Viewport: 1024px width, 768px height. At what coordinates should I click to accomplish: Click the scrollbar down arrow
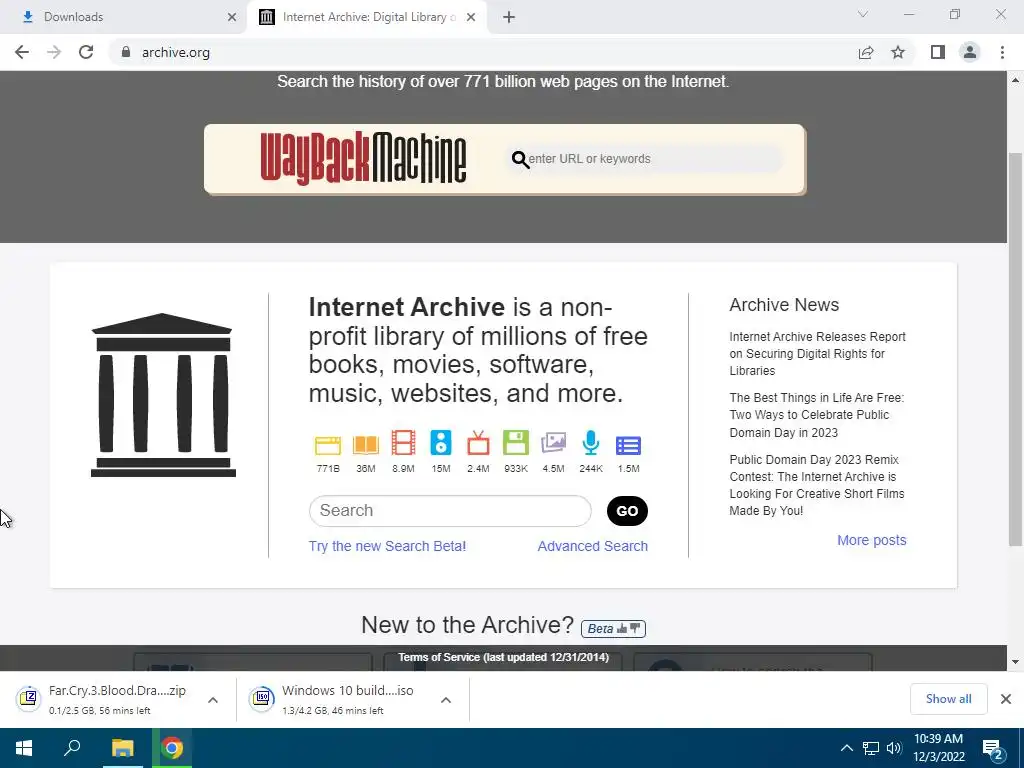pos(1015,662)
